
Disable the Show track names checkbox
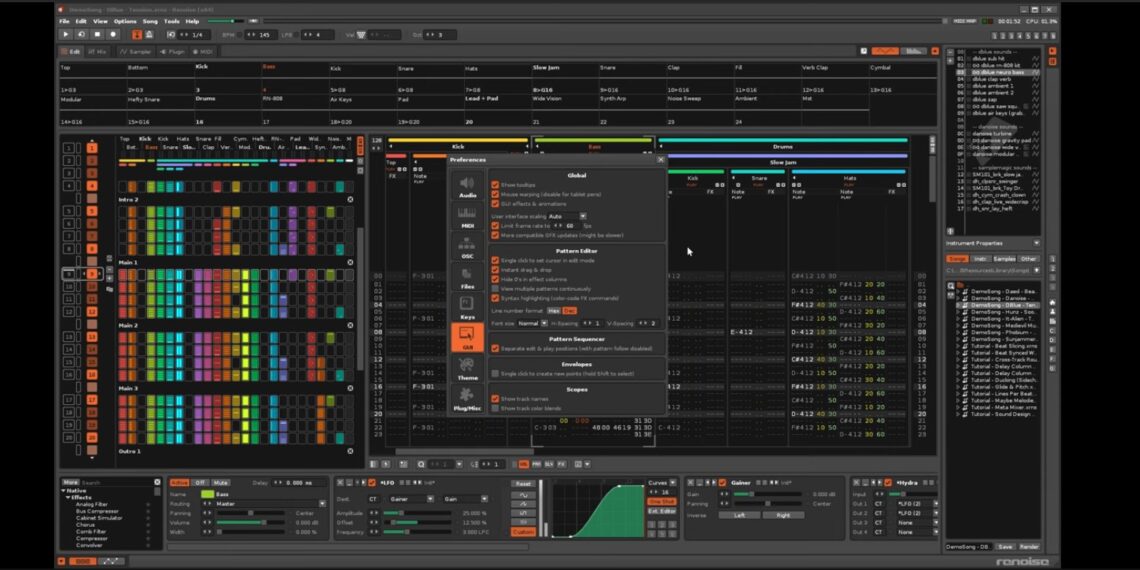point(495,398)
